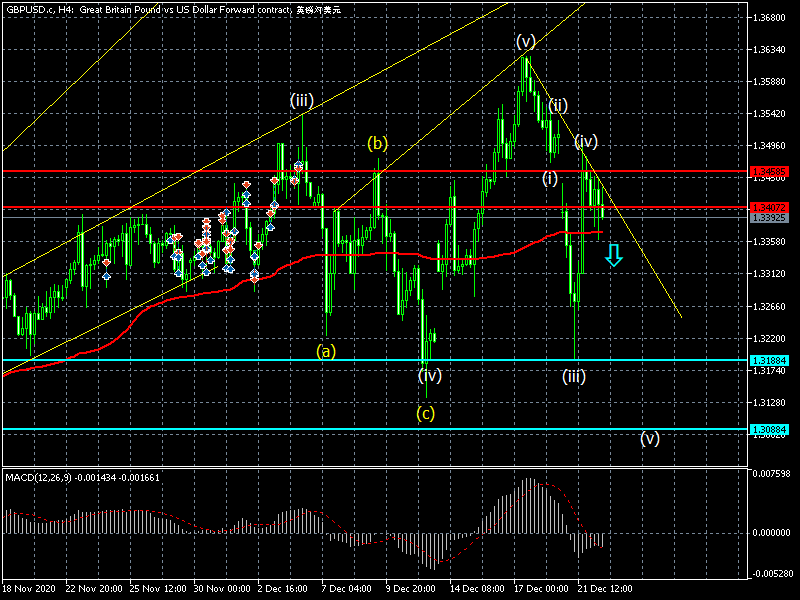Click the 1.33120 price axis value
800x600 pixels.
tap(769, 274)
